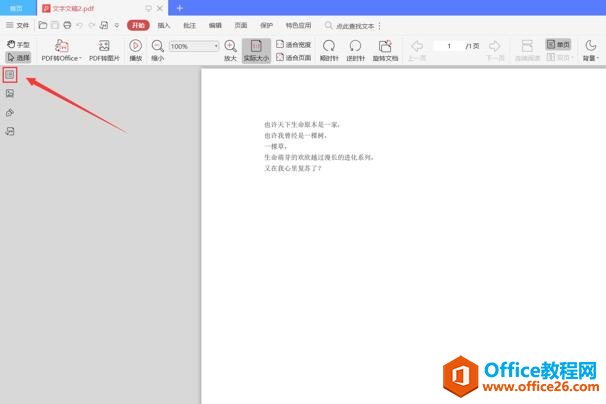
Task: Add a new tab with plus button
Action: pyautogui.click(x=180, y=8)
